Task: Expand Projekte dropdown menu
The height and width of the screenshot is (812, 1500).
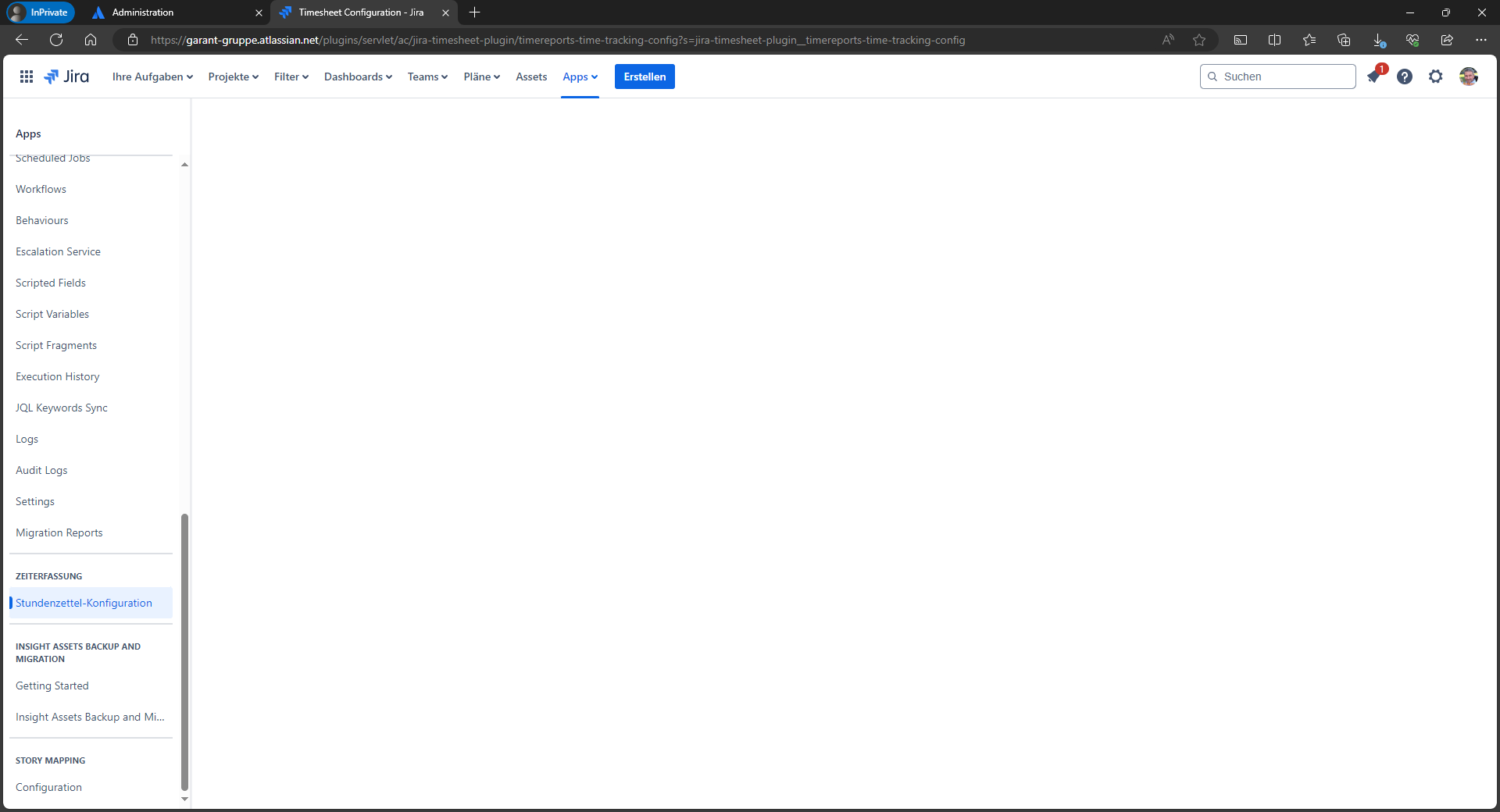Action: tap(233, 77)
